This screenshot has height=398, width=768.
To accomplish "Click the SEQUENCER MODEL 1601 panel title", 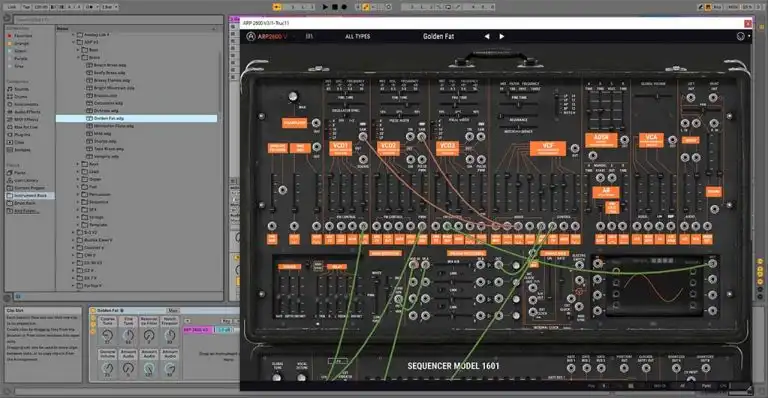I will click(454, 366).
